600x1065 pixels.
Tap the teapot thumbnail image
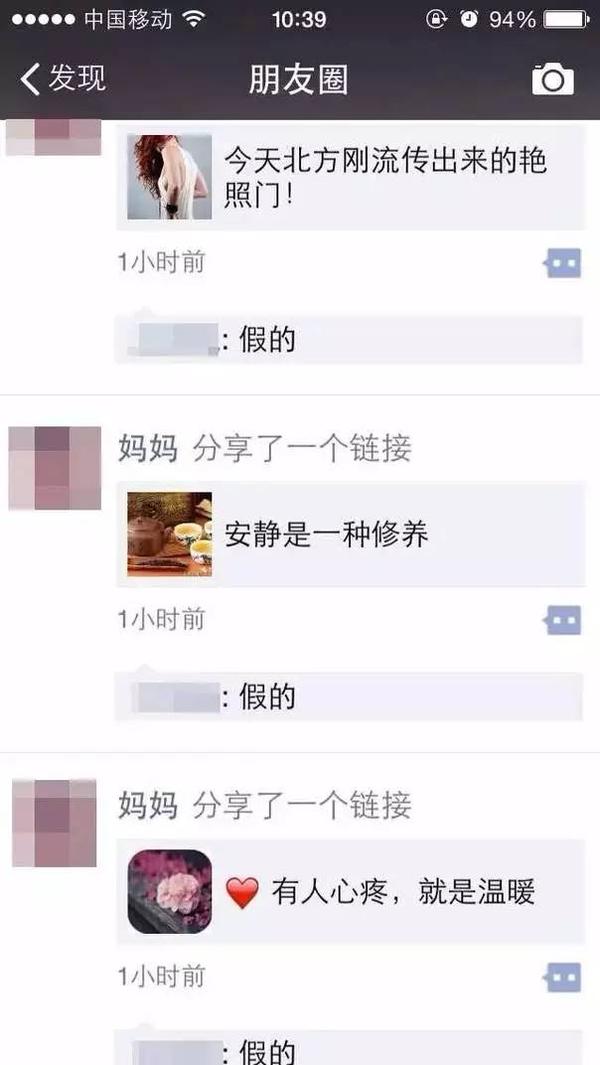pyautogui.click(x=170, y=535)
